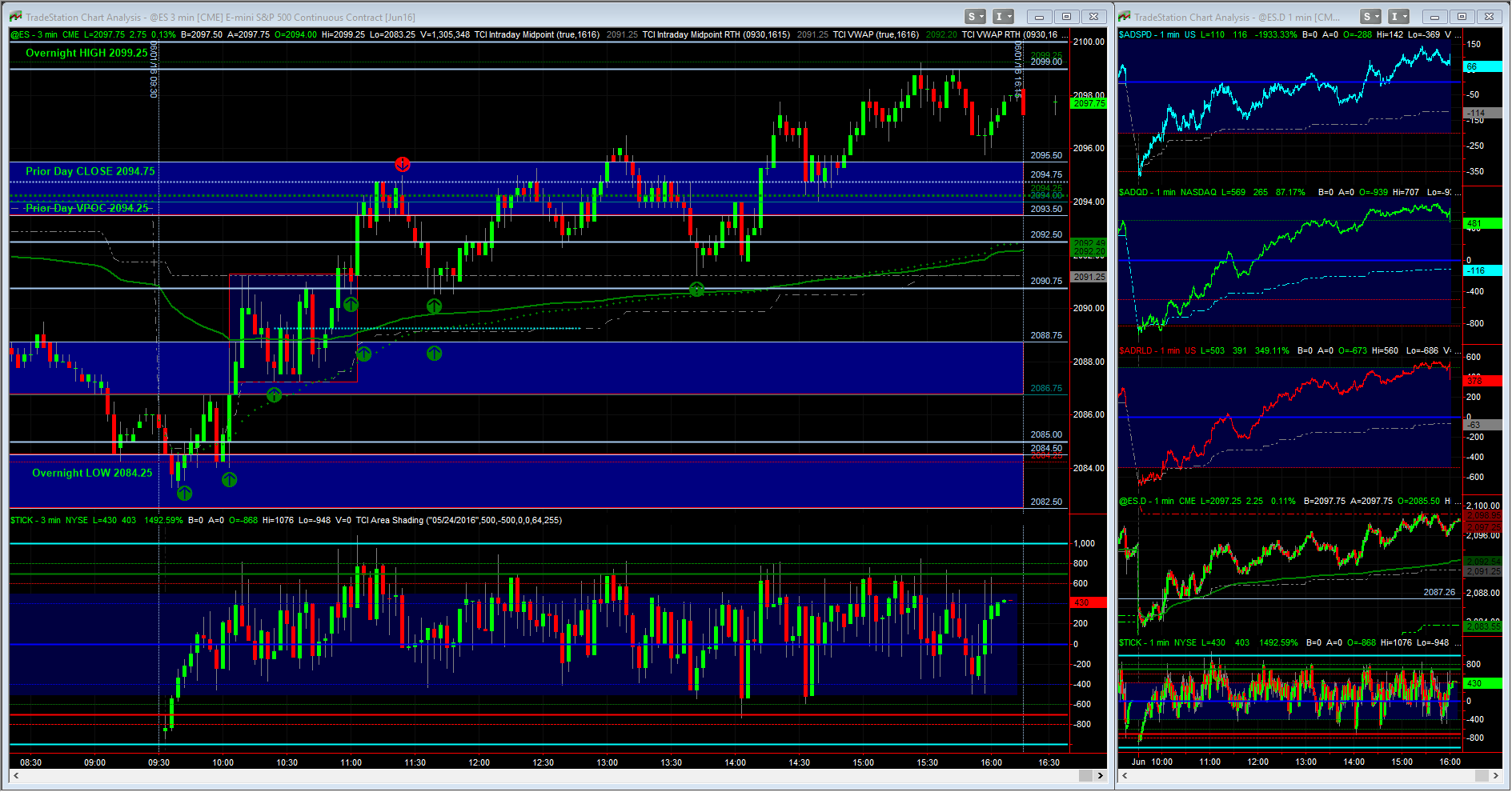Click the 2082.50 level label
The image size is (1512, 792).
(1046, 502)
